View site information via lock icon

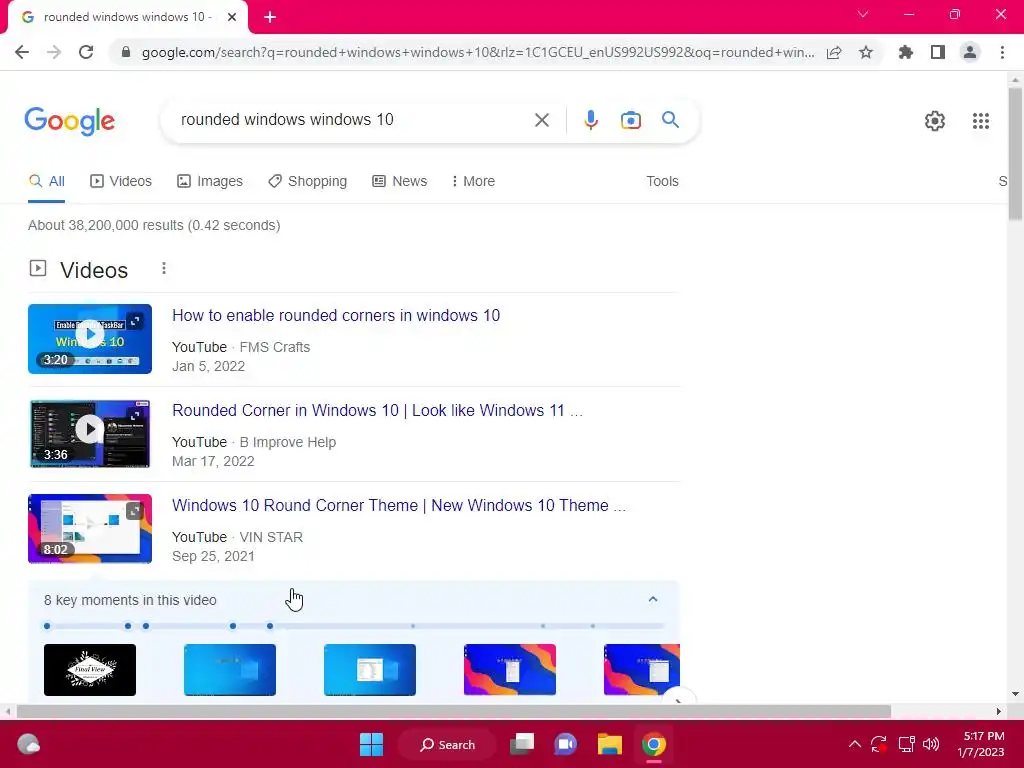coord(126,52)
